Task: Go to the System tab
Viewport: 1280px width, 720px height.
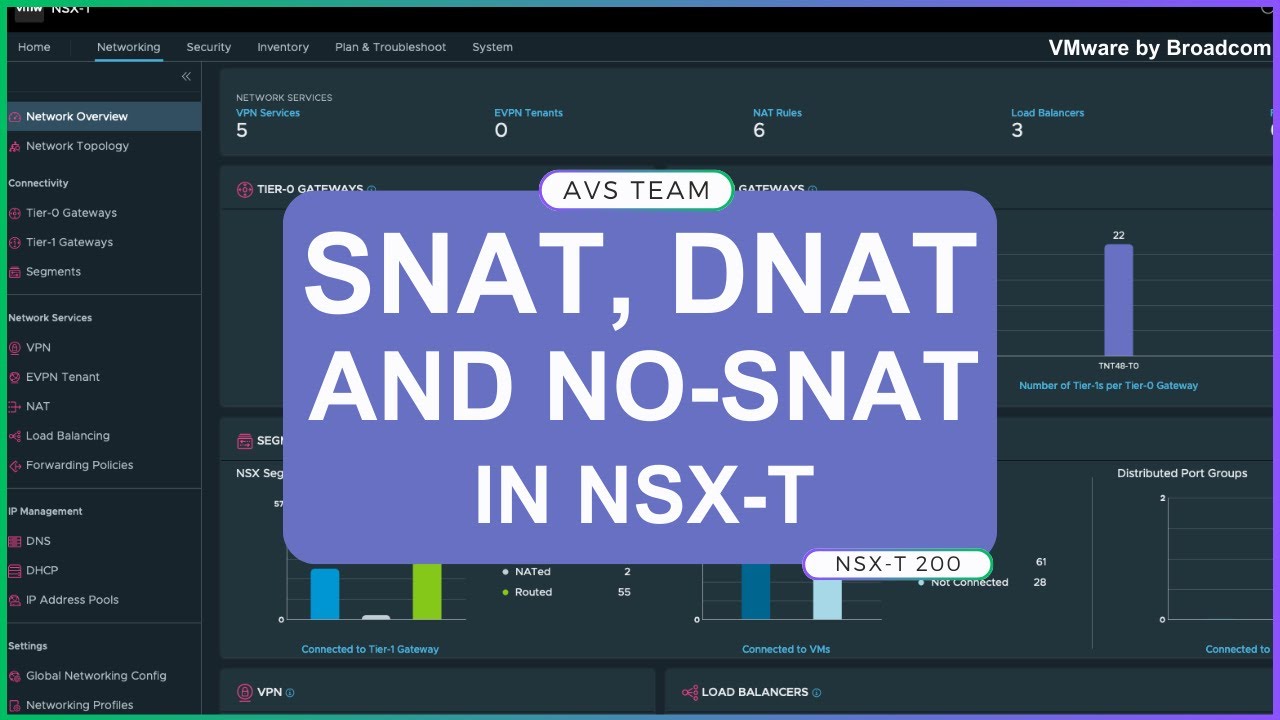Action: [492, 47]
